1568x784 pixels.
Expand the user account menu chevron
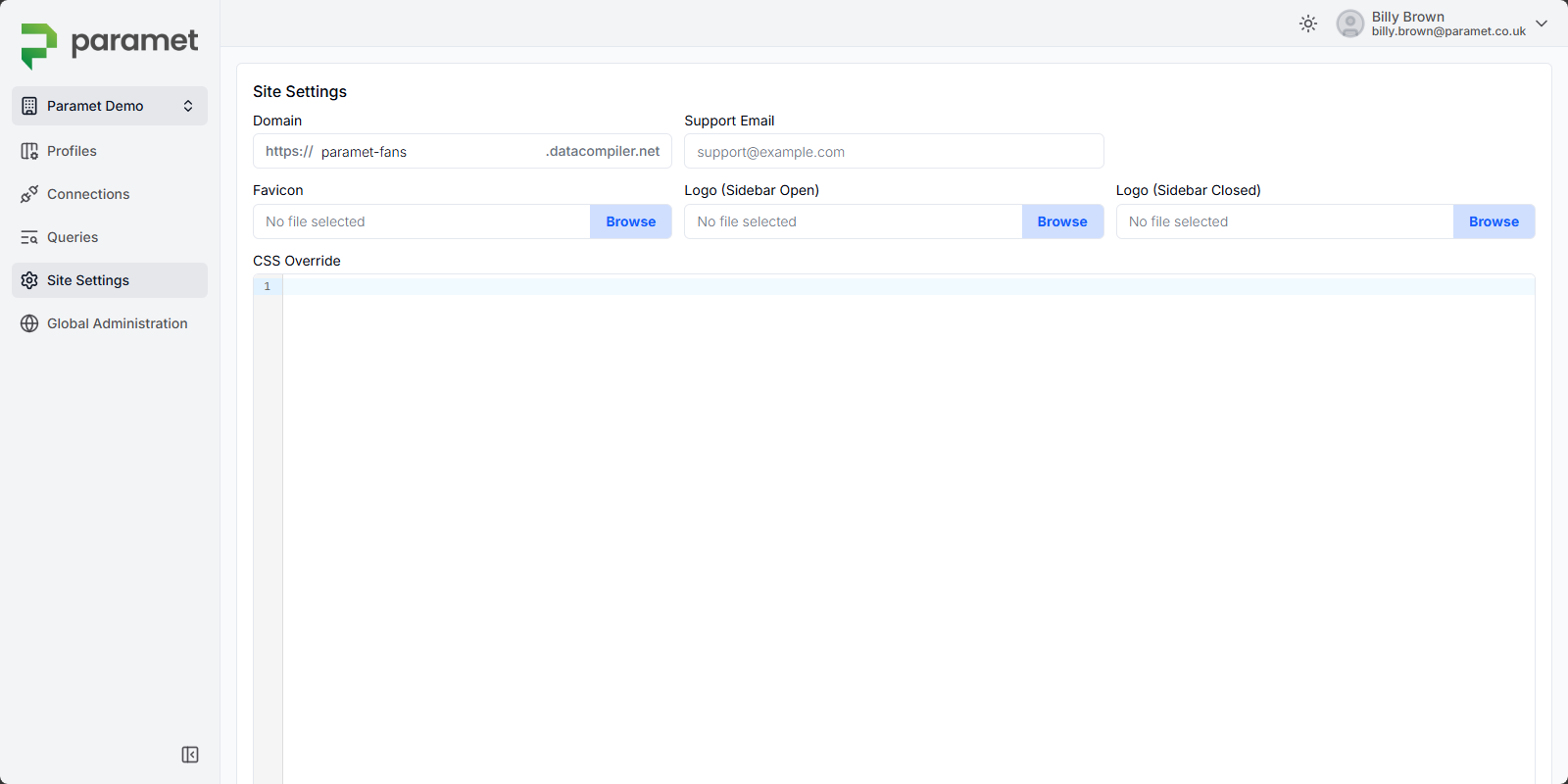pyautogui.click(x=1542, y=24)
